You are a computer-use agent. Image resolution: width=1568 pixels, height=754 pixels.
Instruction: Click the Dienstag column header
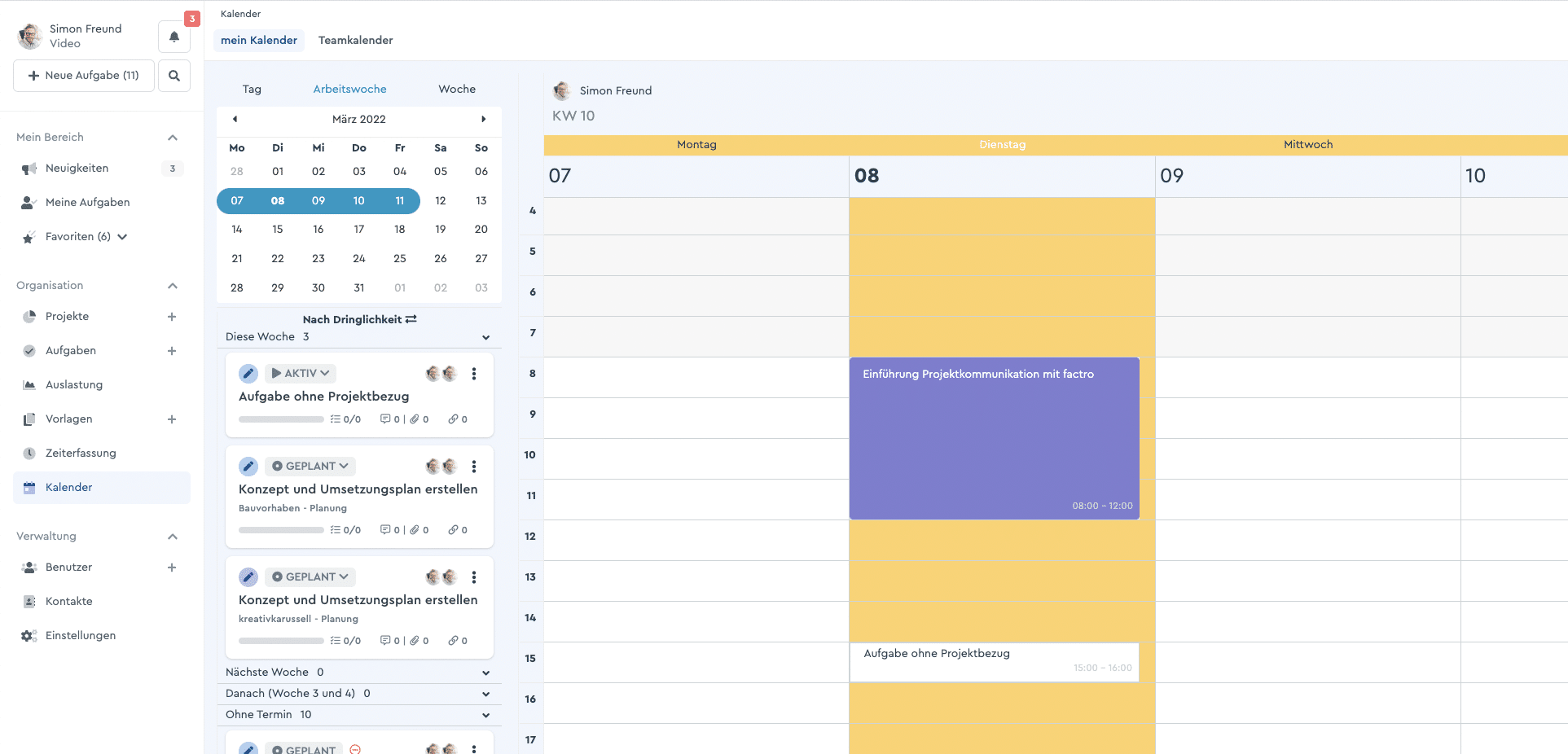click(x=1003, y=145)
